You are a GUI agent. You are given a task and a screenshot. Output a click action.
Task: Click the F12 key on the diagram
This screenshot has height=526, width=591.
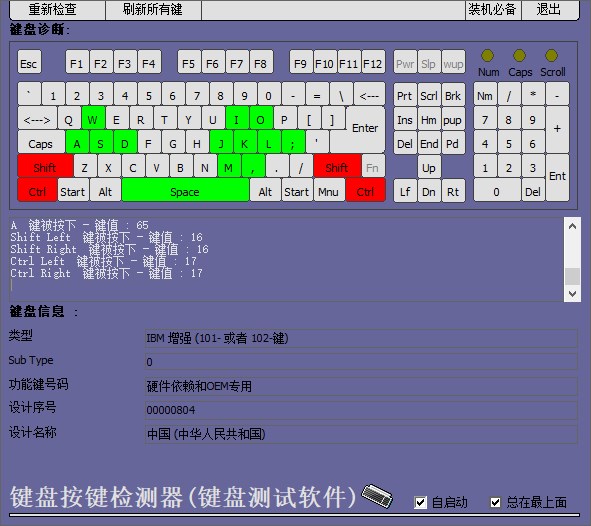coord(373,62)
